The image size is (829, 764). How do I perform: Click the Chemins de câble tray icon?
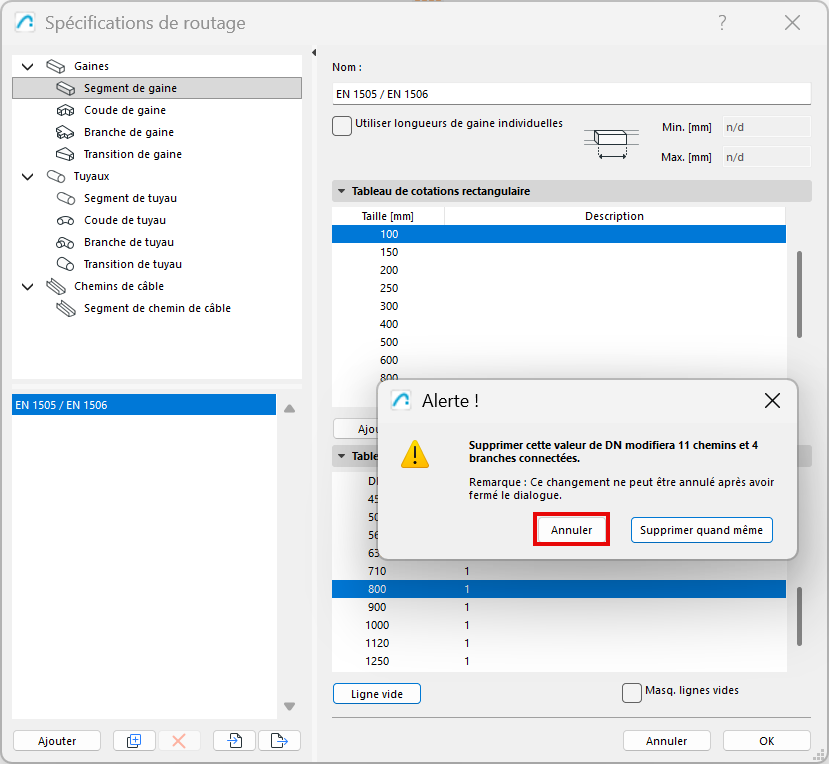click(56, 287)
